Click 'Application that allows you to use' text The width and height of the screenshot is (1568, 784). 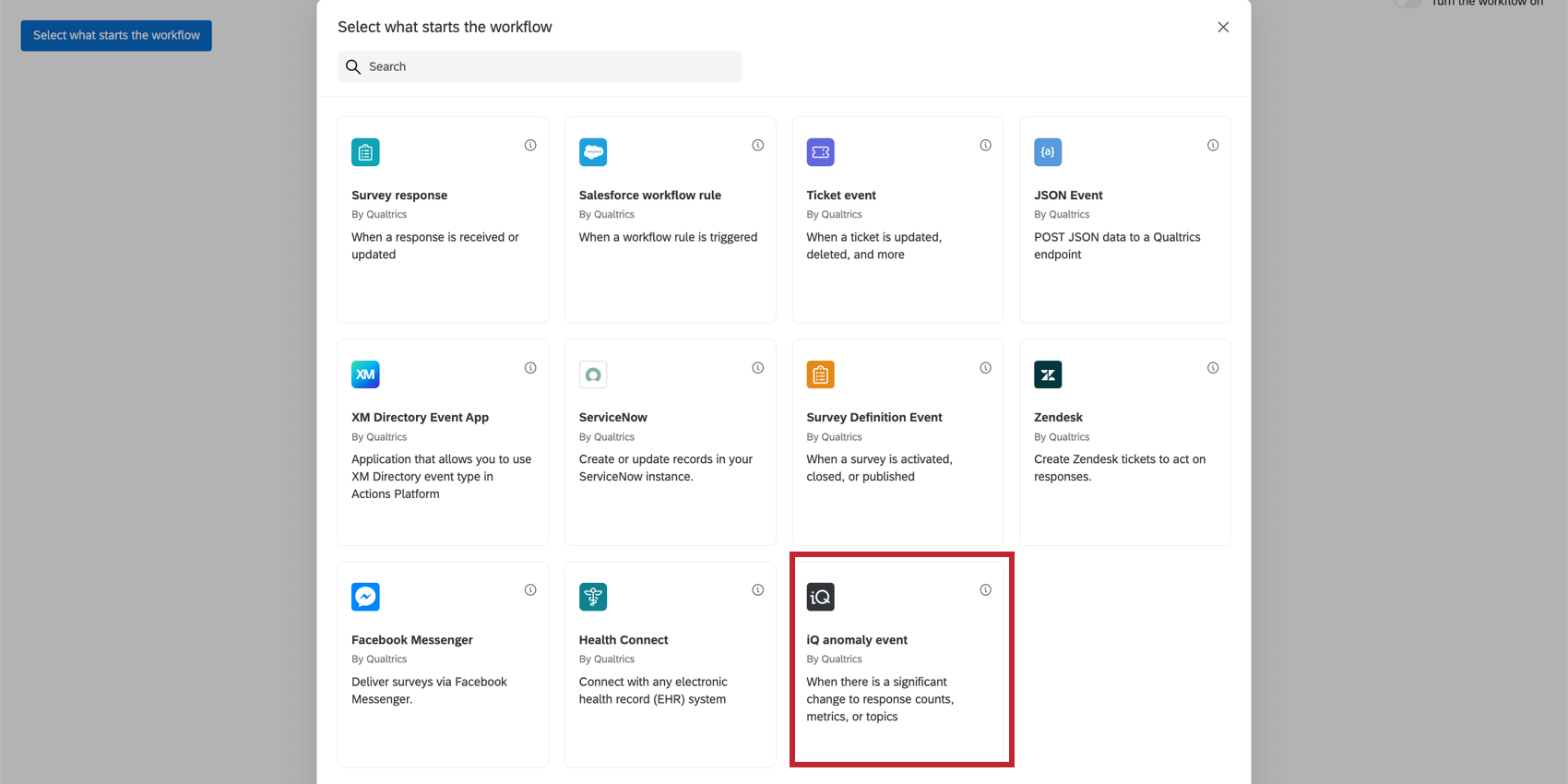pos(441,477)
